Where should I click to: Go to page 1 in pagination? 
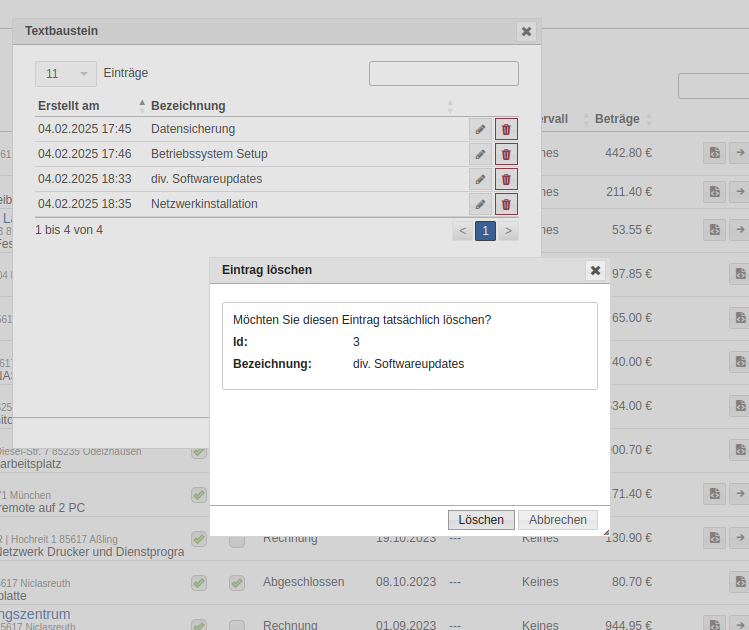485,231
